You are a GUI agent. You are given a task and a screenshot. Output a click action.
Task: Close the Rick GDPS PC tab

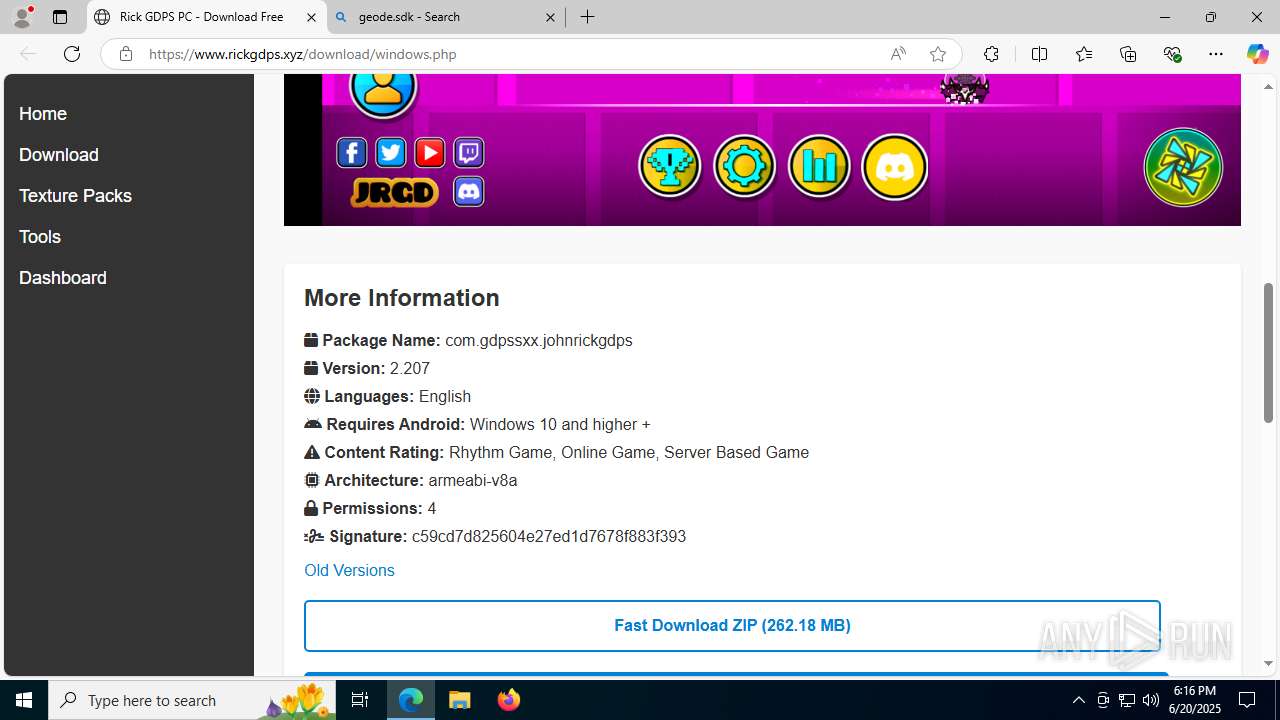(311, 17)
